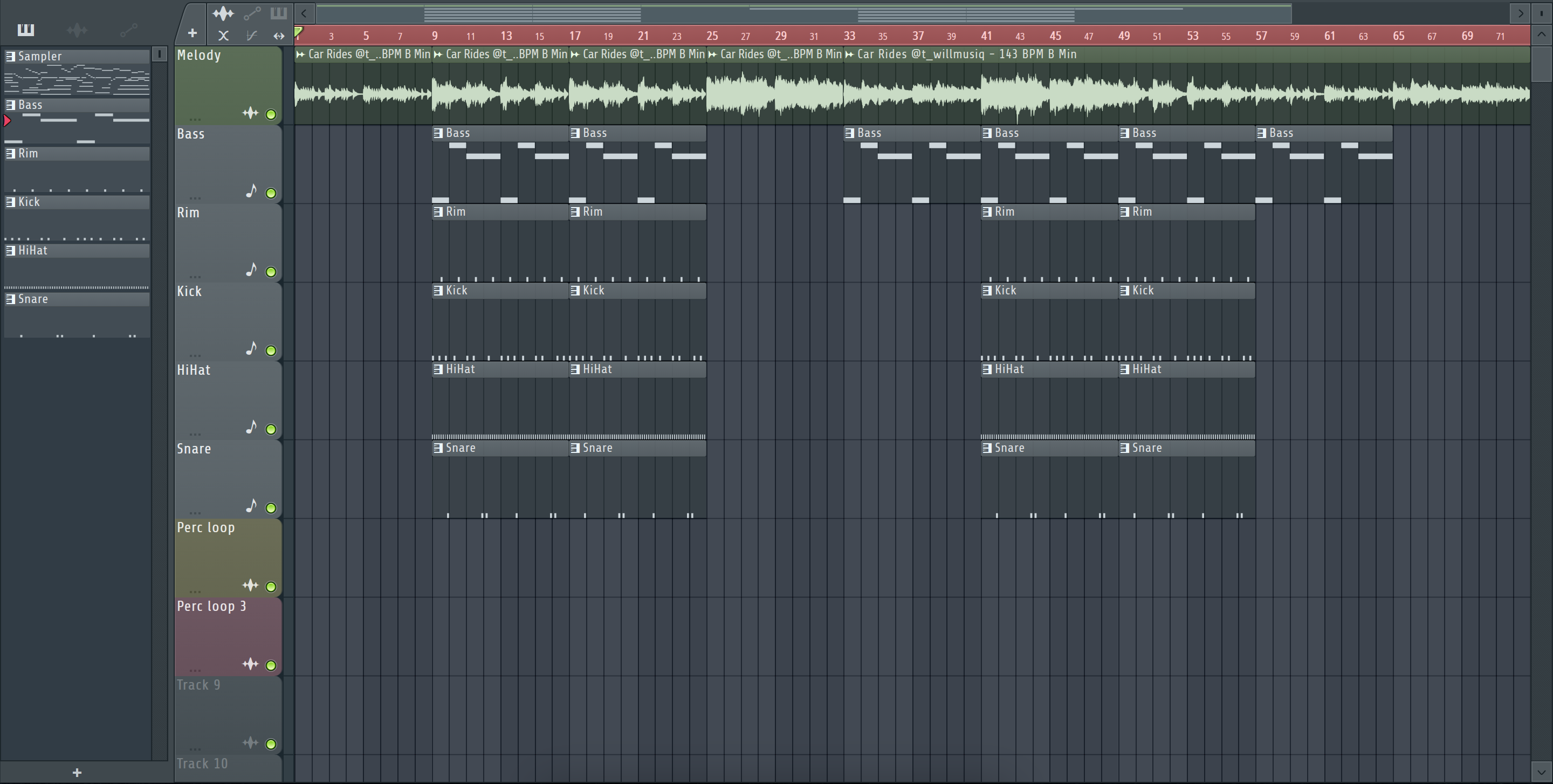Select audio clip focus waveform icon
This screenshot has height=784, width=1553.
coord(223,12)
